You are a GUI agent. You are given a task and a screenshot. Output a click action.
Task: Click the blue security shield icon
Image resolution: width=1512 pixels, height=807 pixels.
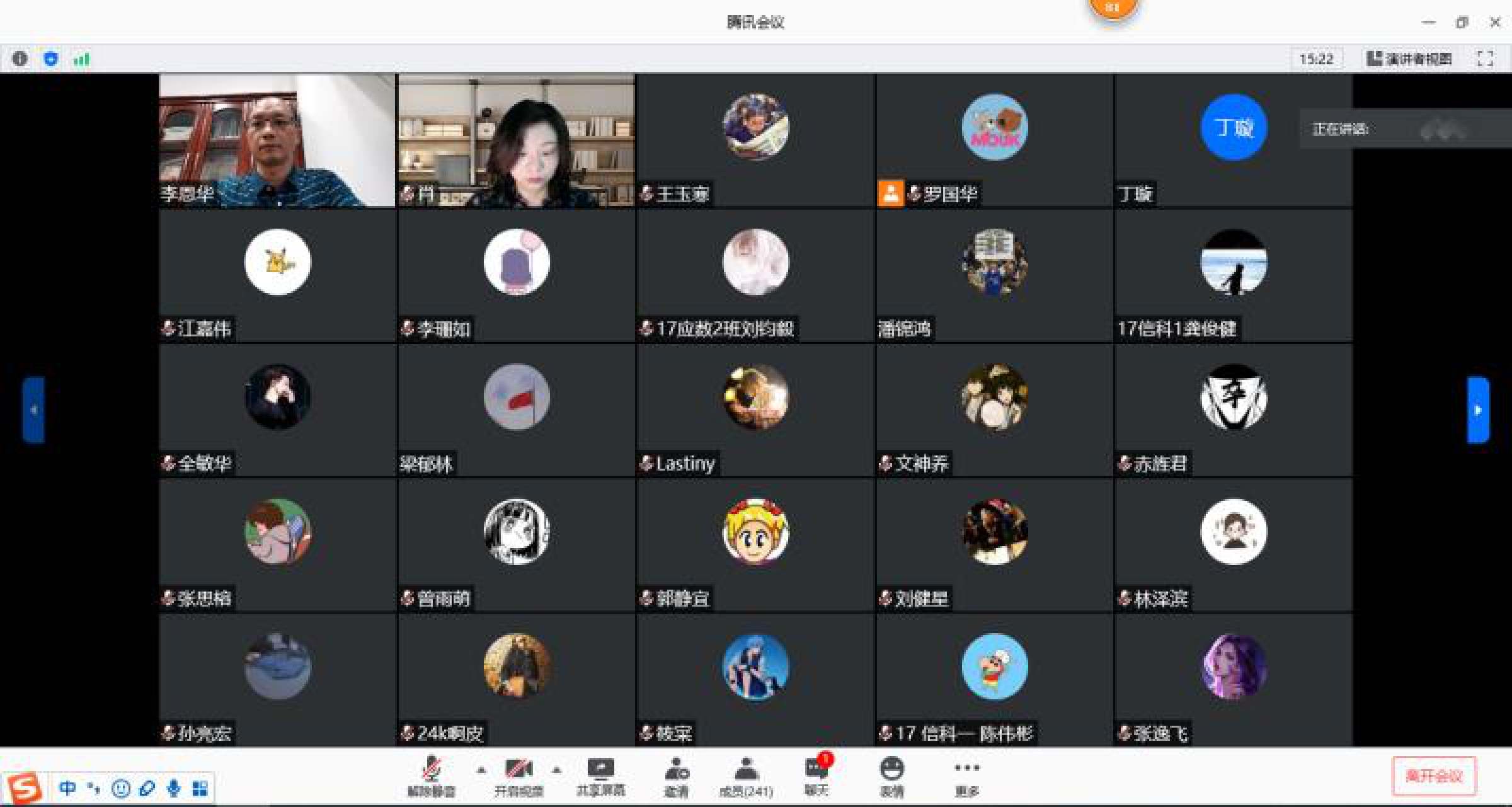click(51, 59)
